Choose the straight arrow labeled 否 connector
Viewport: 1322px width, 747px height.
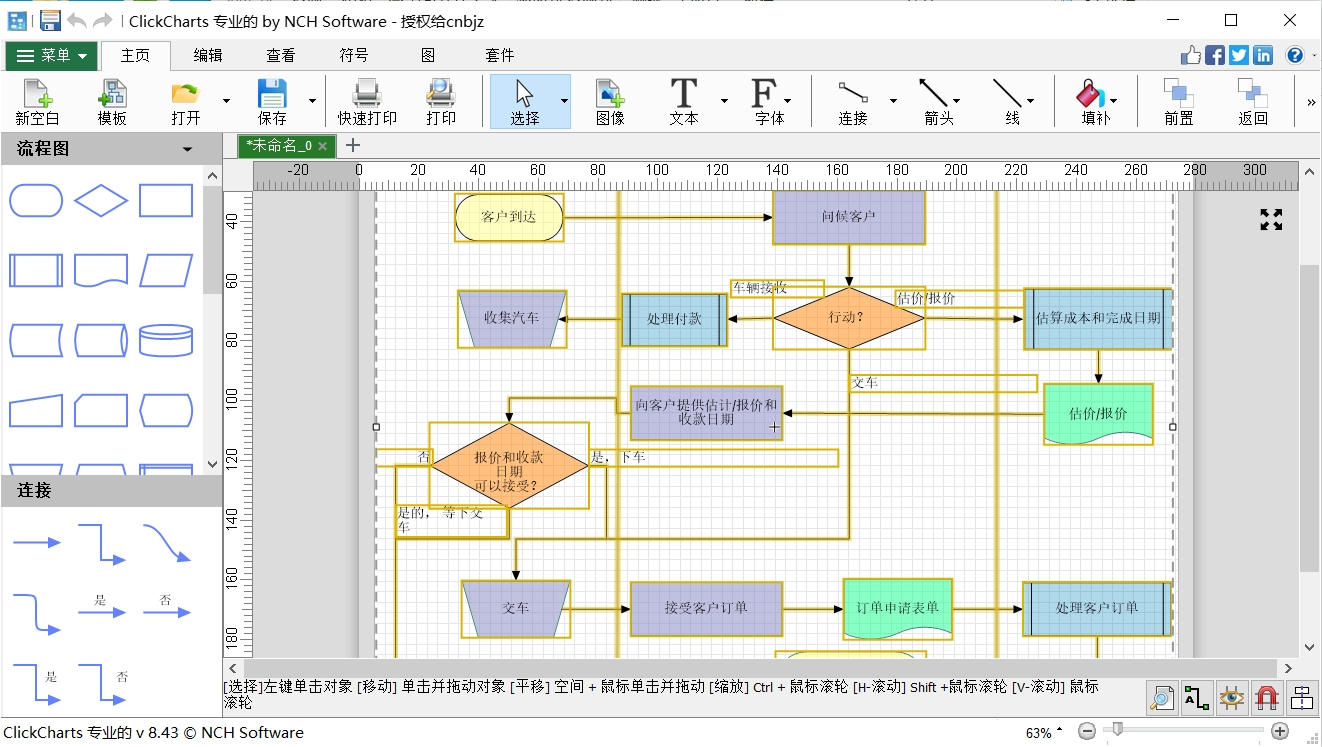[166, 606]
